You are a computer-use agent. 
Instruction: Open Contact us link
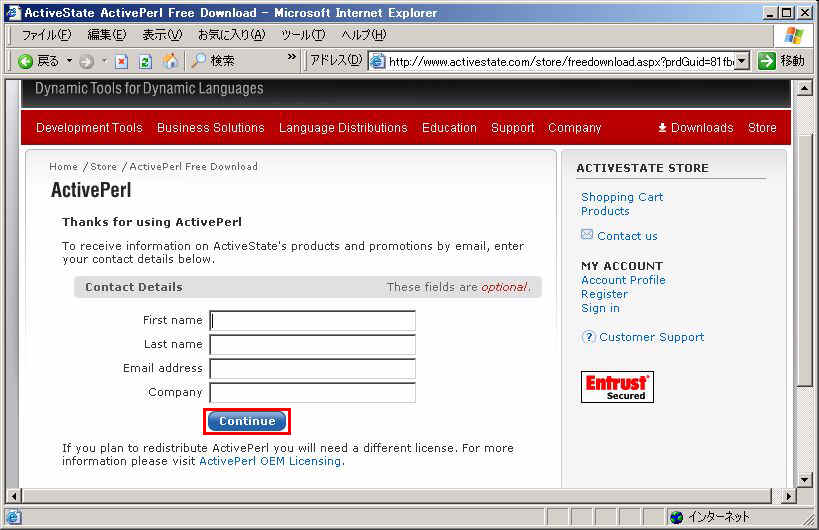click(x=627, y=236)
